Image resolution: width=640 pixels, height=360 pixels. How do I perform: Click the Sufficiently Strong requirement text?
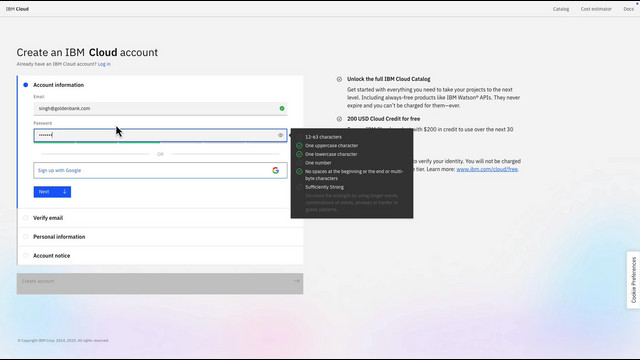[x=324, y=187]
